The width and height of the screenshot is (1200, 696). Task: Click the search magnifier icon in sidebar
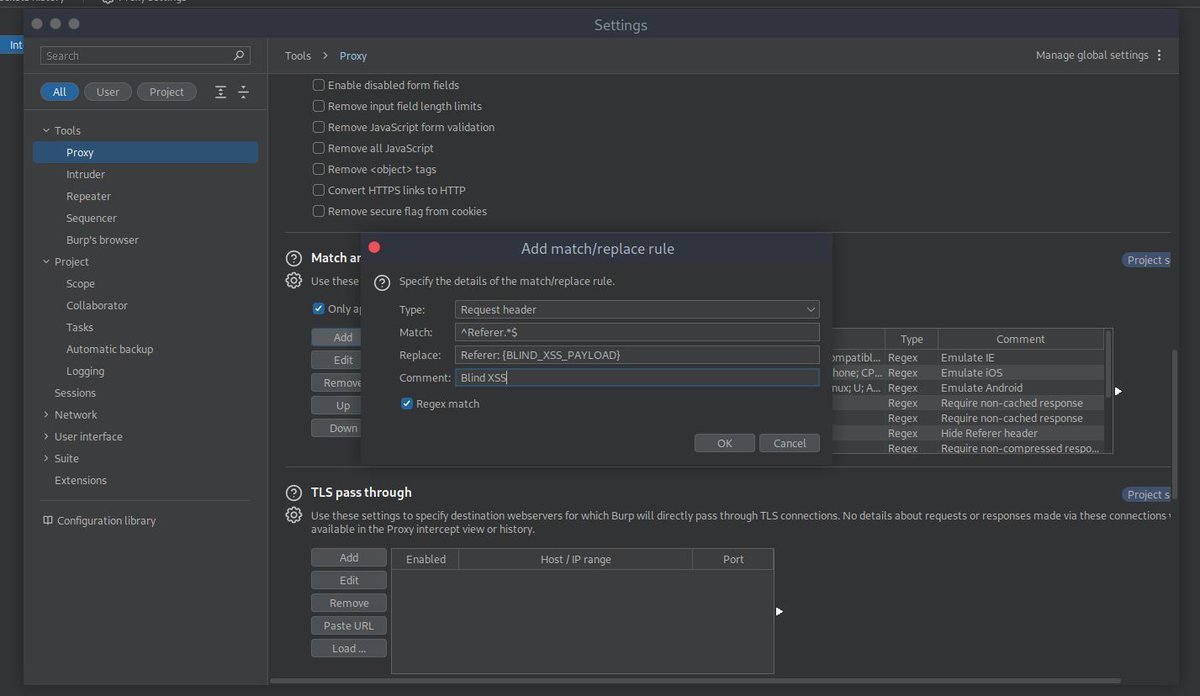pos(239,56)
